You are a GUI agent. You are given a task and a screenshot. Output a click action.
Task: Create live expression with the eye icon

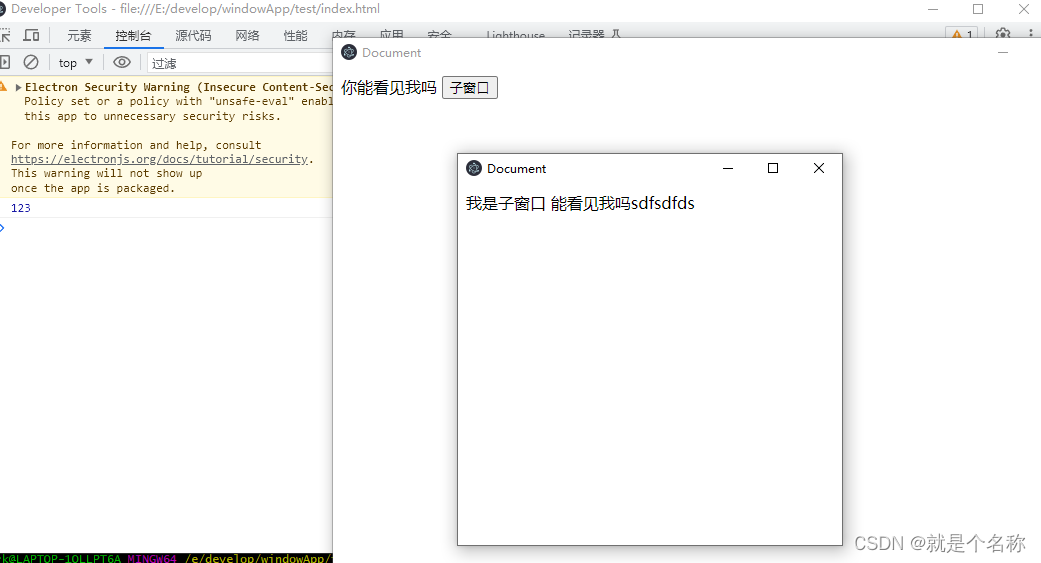tap(121, 62)
